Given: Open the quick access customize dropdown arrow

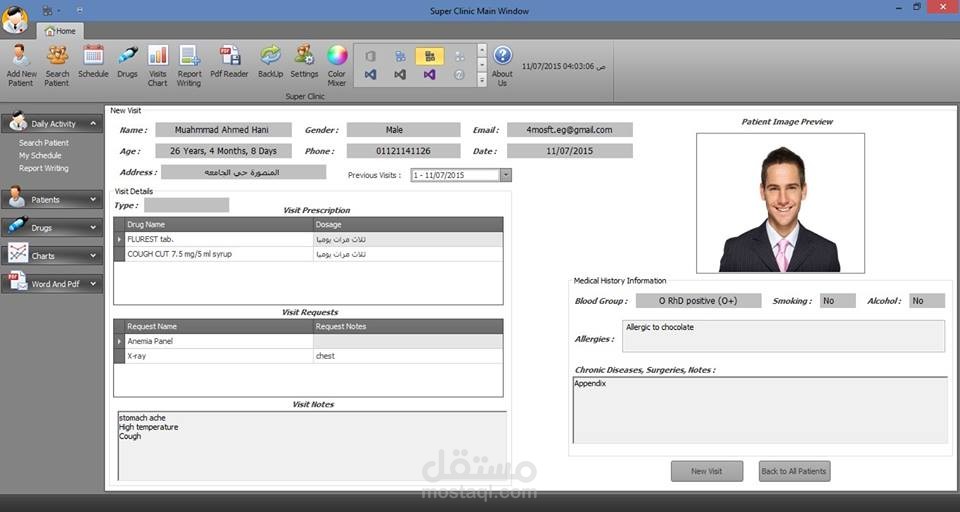Looking at the screenshot, I should click(x=80, y=10).
